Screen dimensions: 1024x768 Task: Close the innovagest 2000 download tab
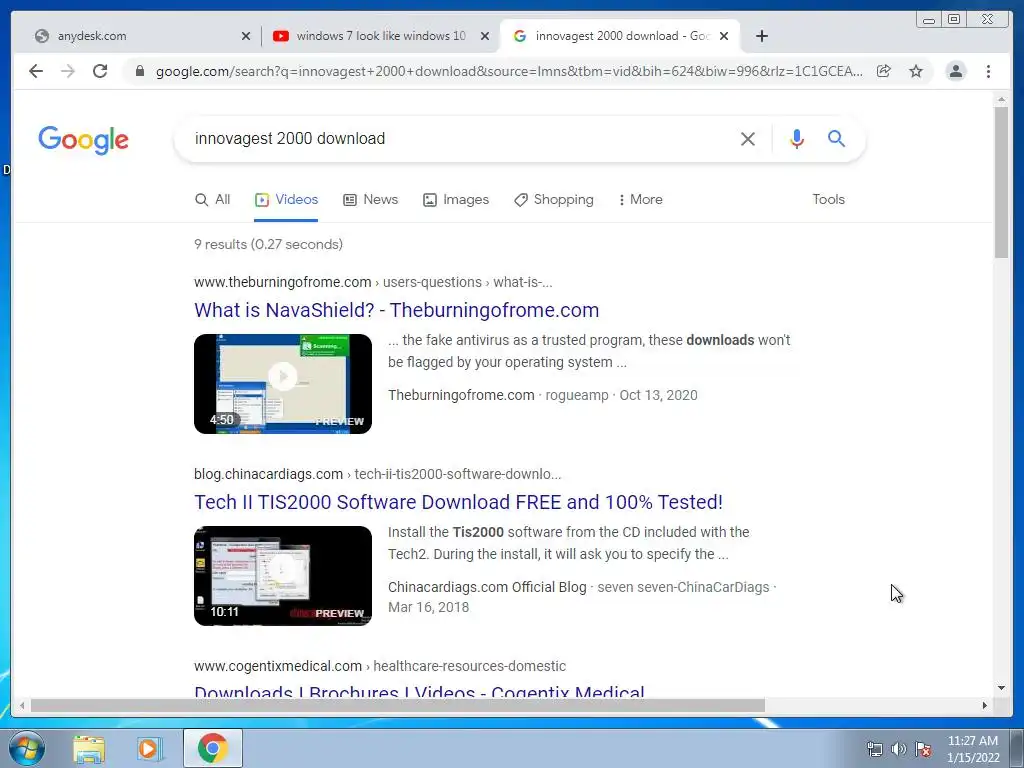(724, 36)
